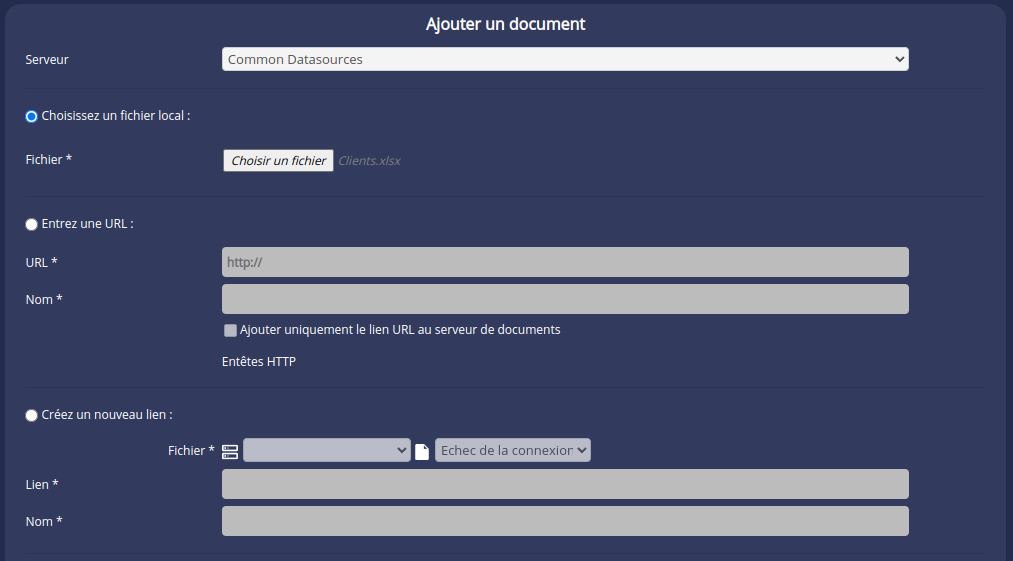Click the URL field with http:// placeholder
The width and height of the screenshot is (1013, 561).
click(x=564, y=262)
